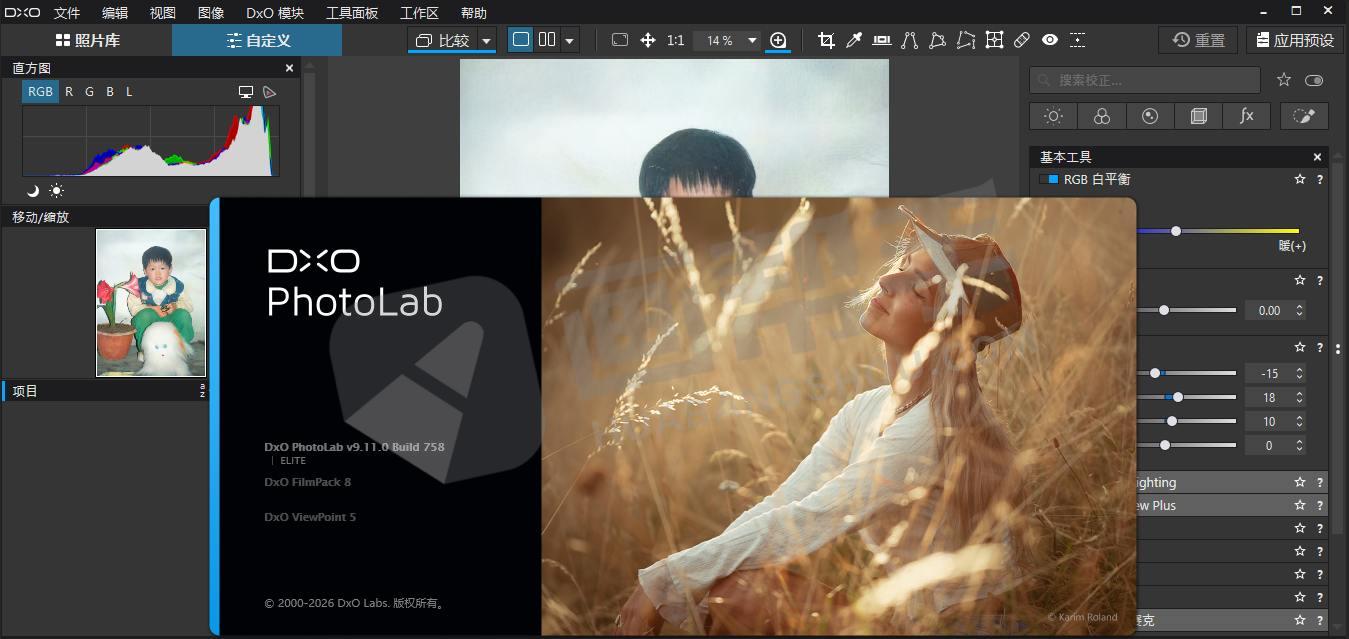Select the repair retouch tool
This screenshot has height=639, width=1349.
coord(1021,40)
